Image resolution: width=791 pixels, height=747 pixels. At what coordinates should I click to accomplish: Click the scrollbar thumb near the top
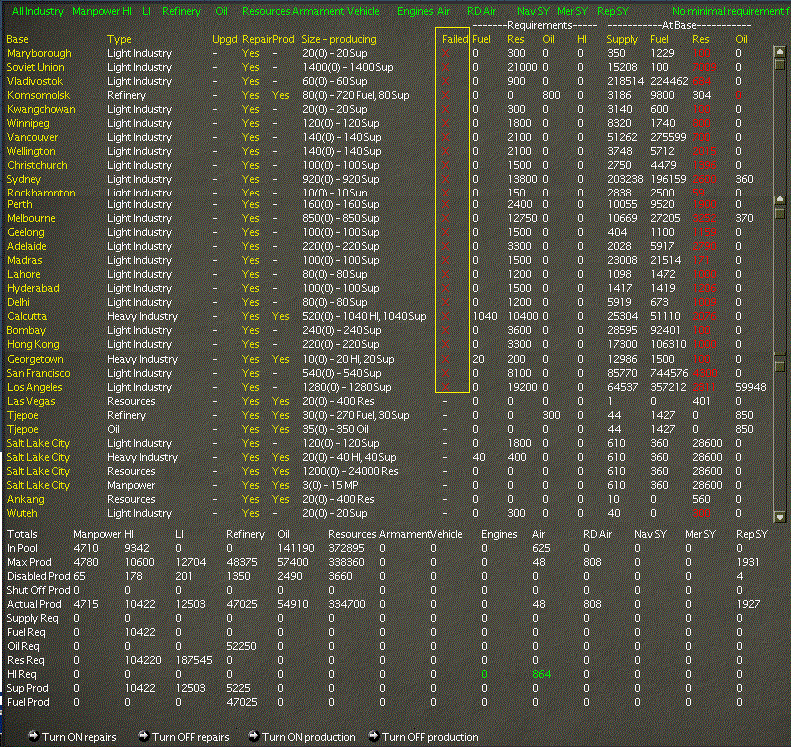pos(780,64)
